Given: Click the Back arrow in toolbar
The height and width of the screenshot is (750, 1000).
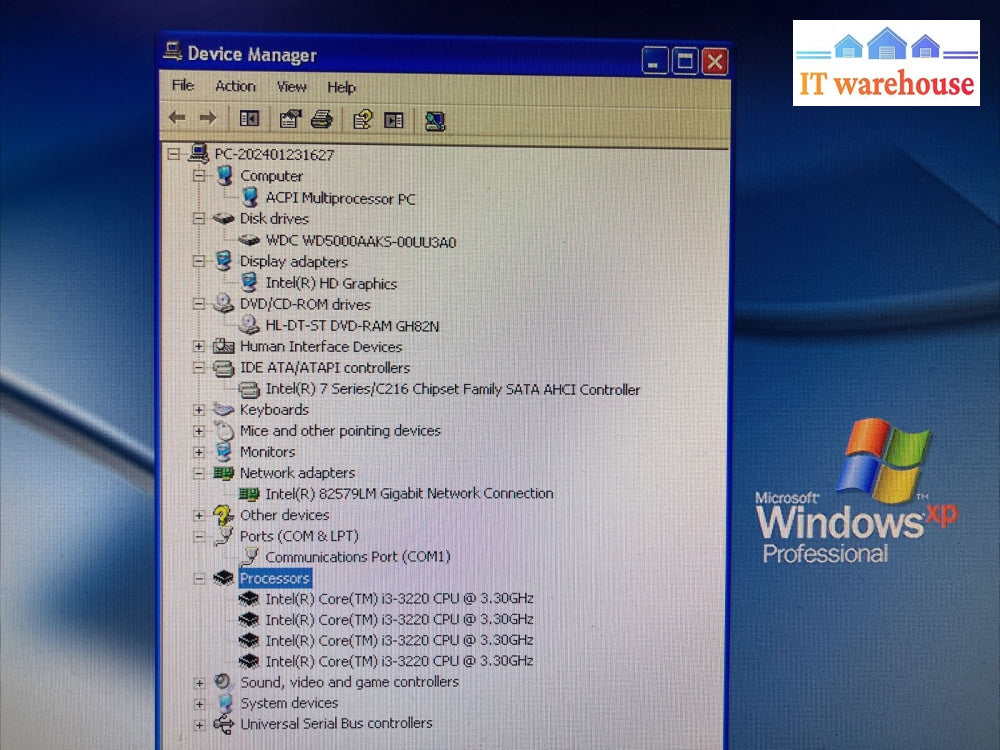Looking at the screenshot, I should coord(177,118).
